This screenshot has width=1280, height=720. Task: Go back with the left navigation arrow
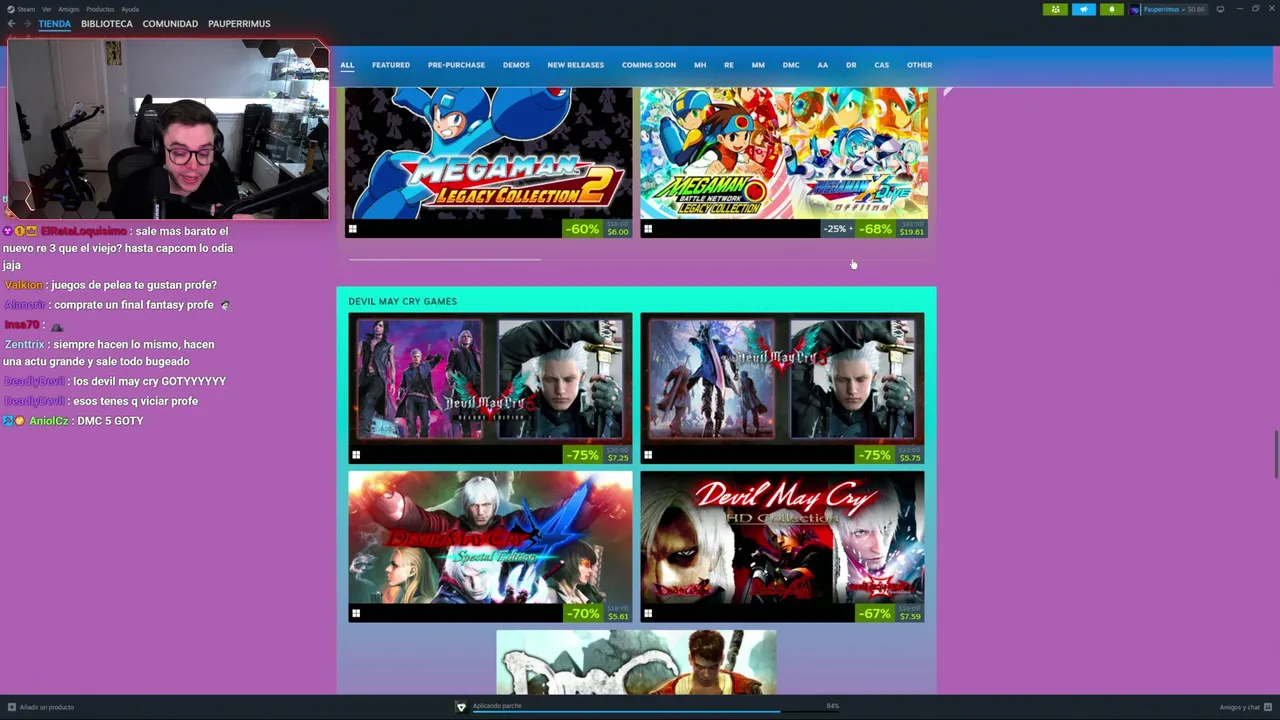coord(12,24)
